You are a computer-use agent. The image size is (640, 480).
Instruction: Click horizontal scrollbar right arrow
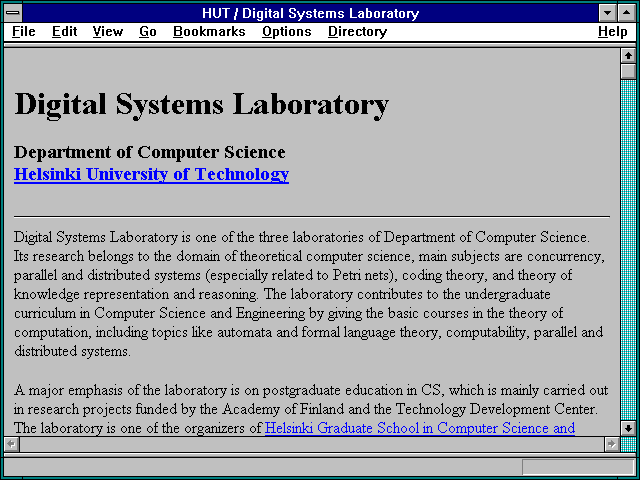611,444
